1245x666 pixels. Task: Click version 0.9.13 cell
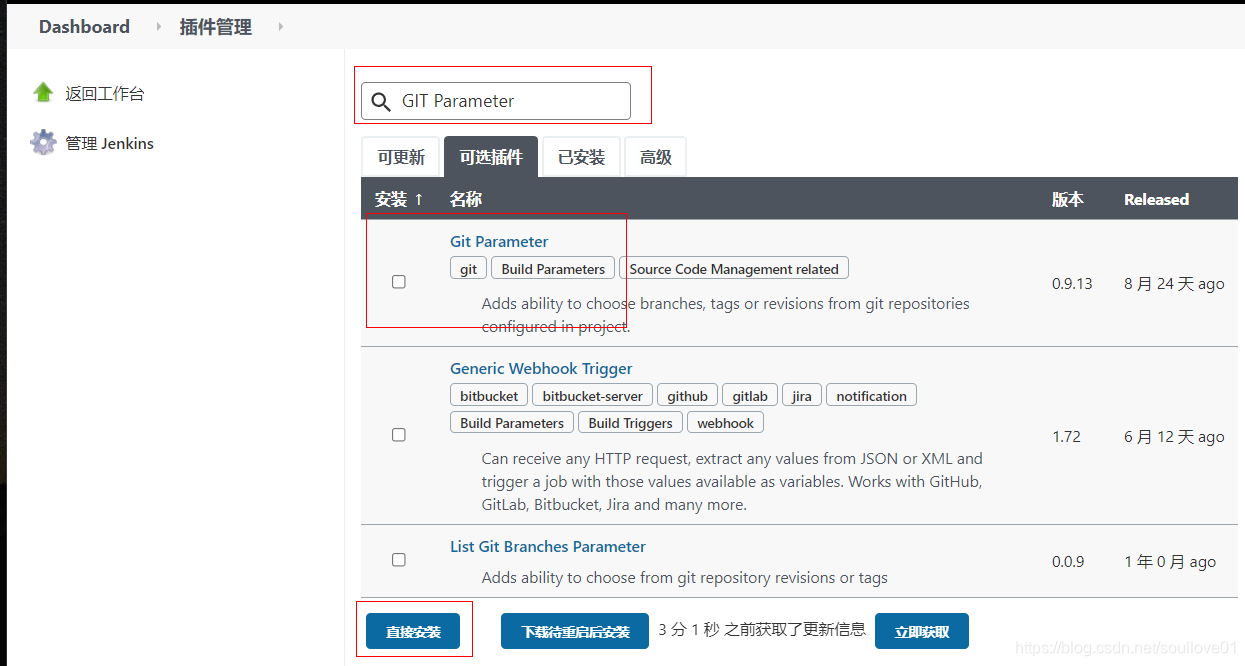[1072, 283]
